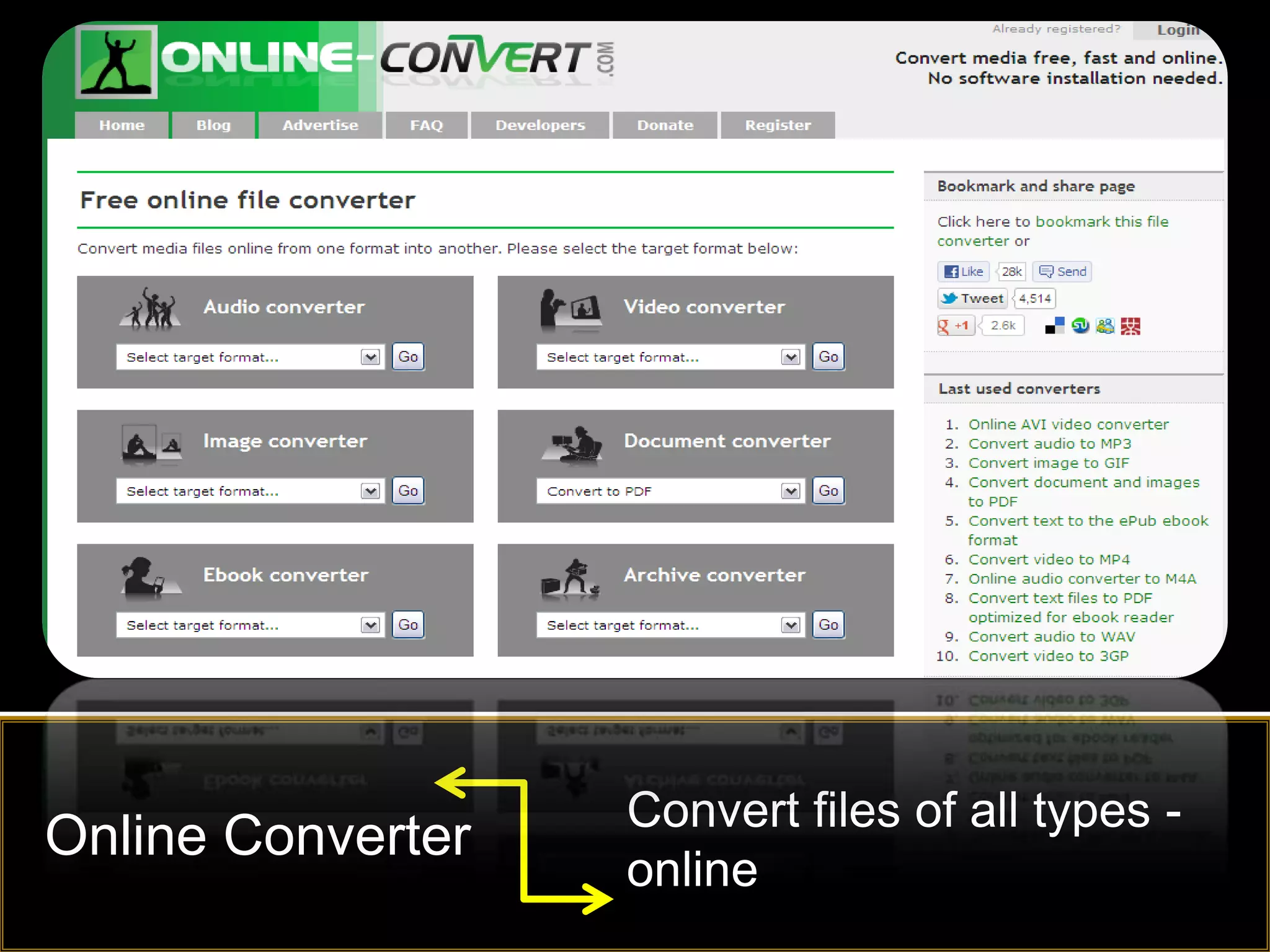Open Convert video to 3GP link

1049,656
